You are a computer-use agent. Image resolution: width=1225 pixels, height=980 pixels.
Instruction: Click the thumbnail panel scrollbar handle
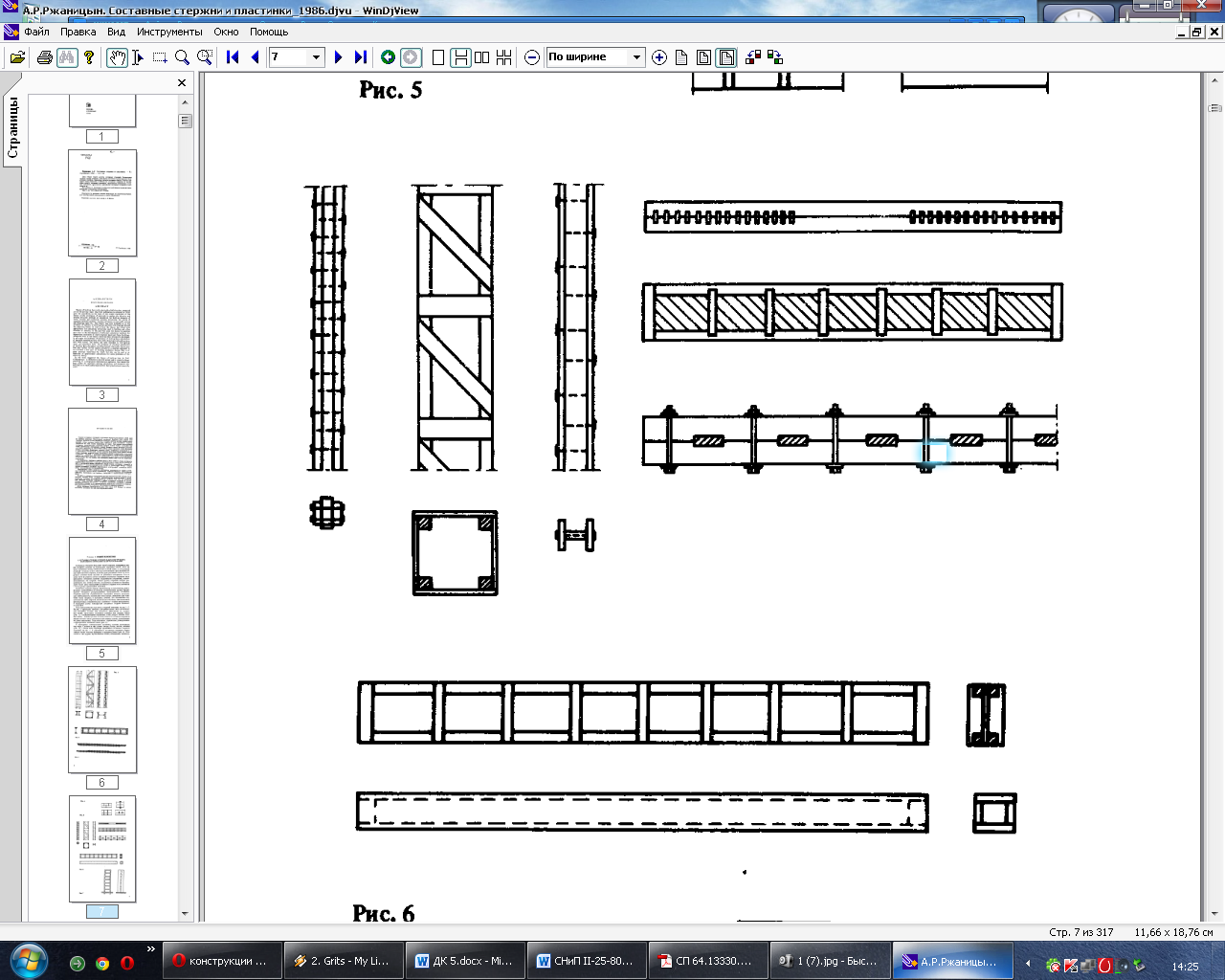coord(186,121)
